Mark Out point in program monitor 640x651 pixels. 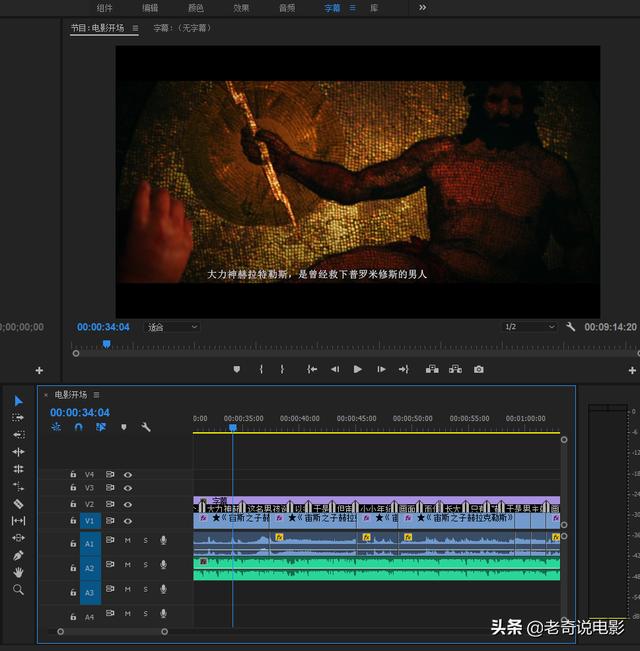tap(282, 369)
